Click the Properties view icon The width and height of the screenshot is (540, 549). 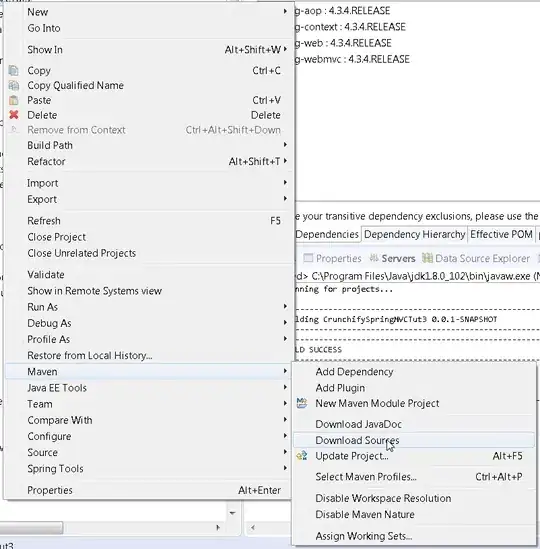coord(308,258)
